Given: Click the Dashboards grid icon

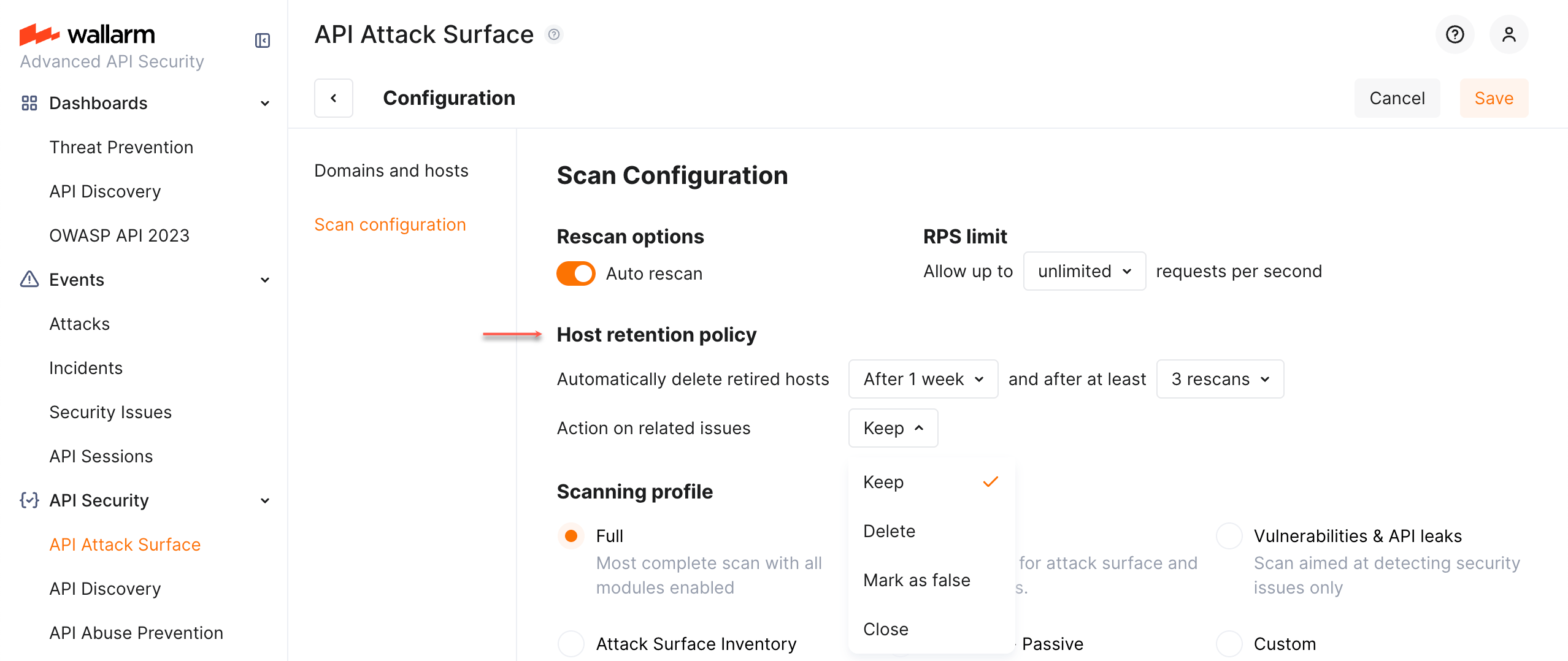Looking at the screenshot, I should [29, 103].
